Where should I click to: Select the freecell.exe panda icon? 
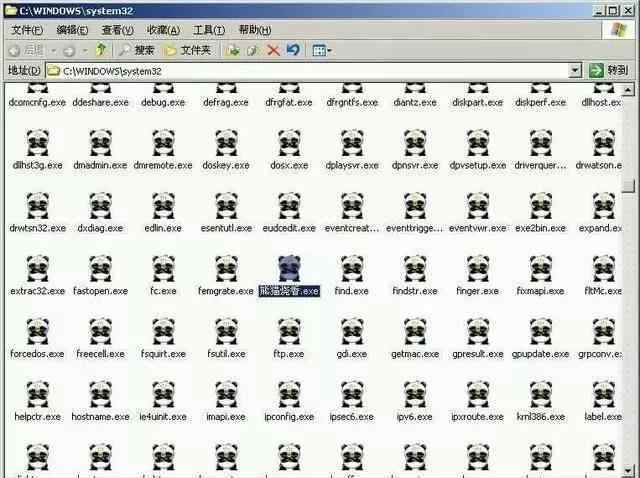point(100,331)
